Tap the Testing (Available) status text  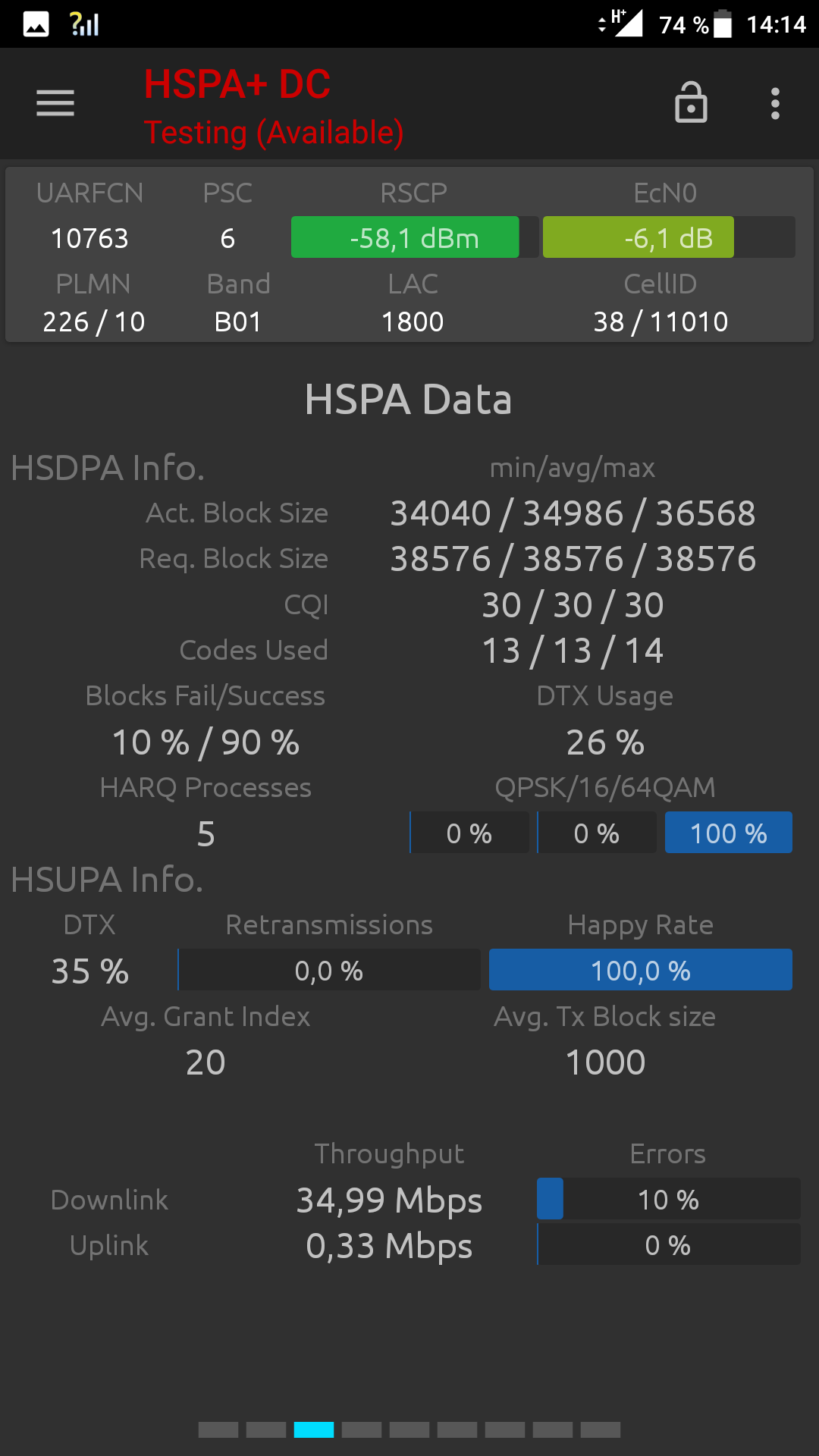coord(274,133)
